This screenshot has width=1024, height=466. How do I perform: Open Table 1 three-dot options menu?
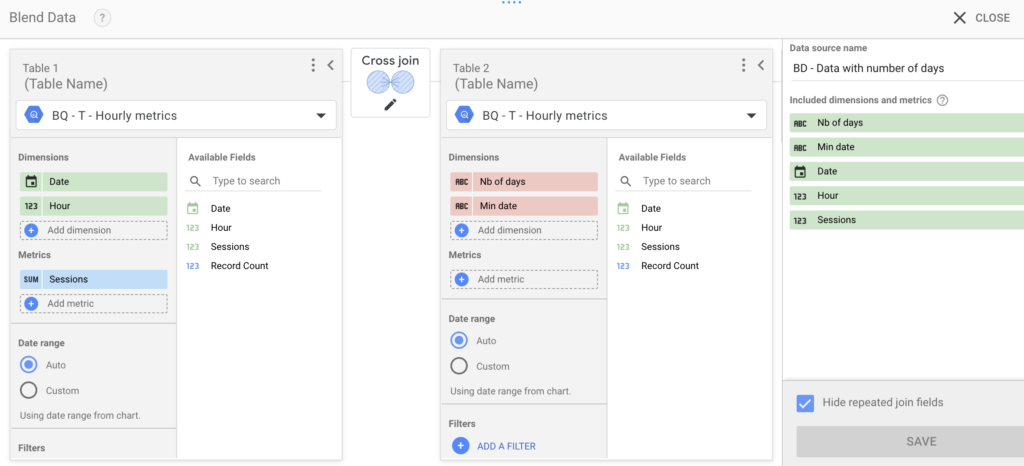click(313, 65)
